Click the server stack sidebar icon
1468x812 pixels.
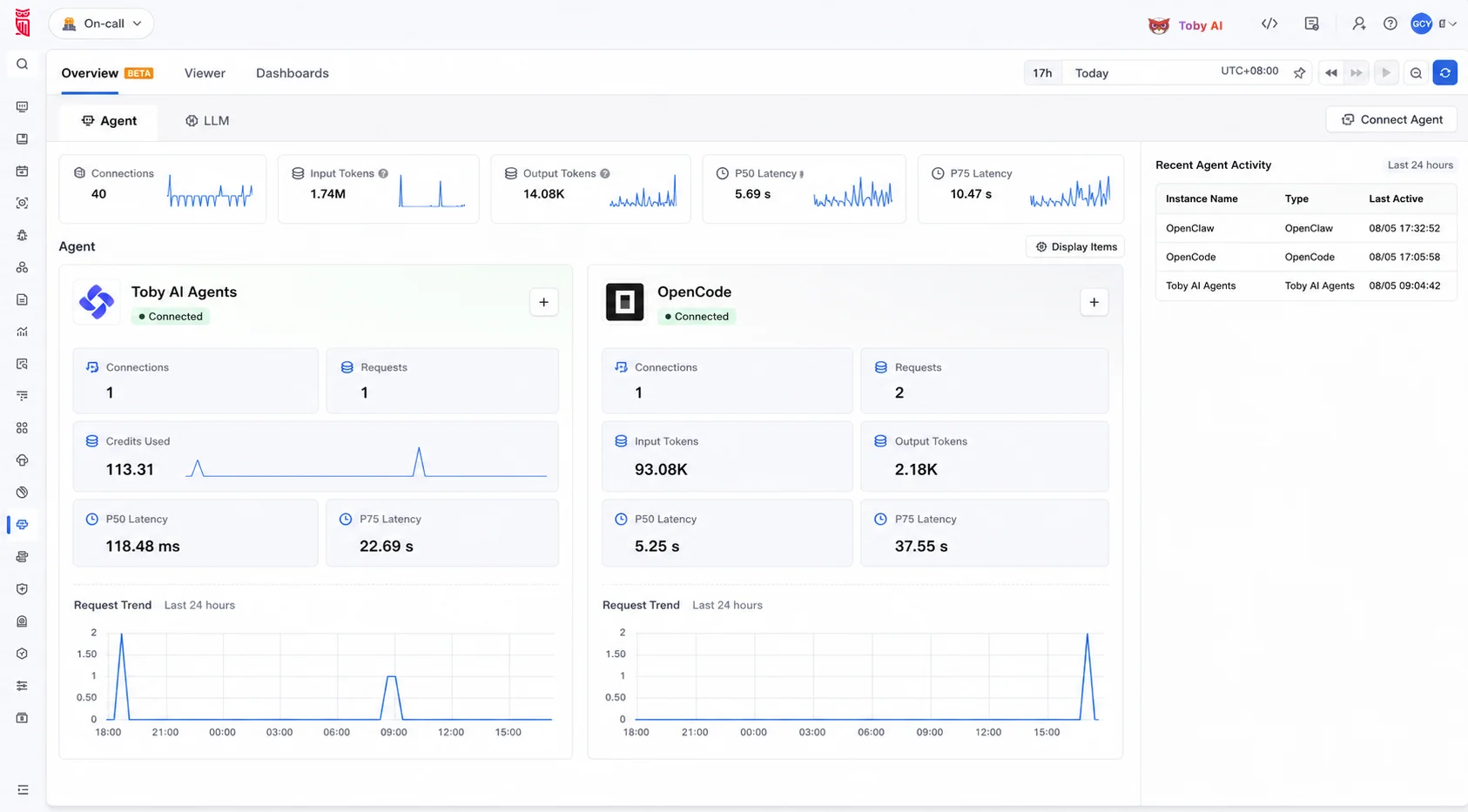point(23,557)
